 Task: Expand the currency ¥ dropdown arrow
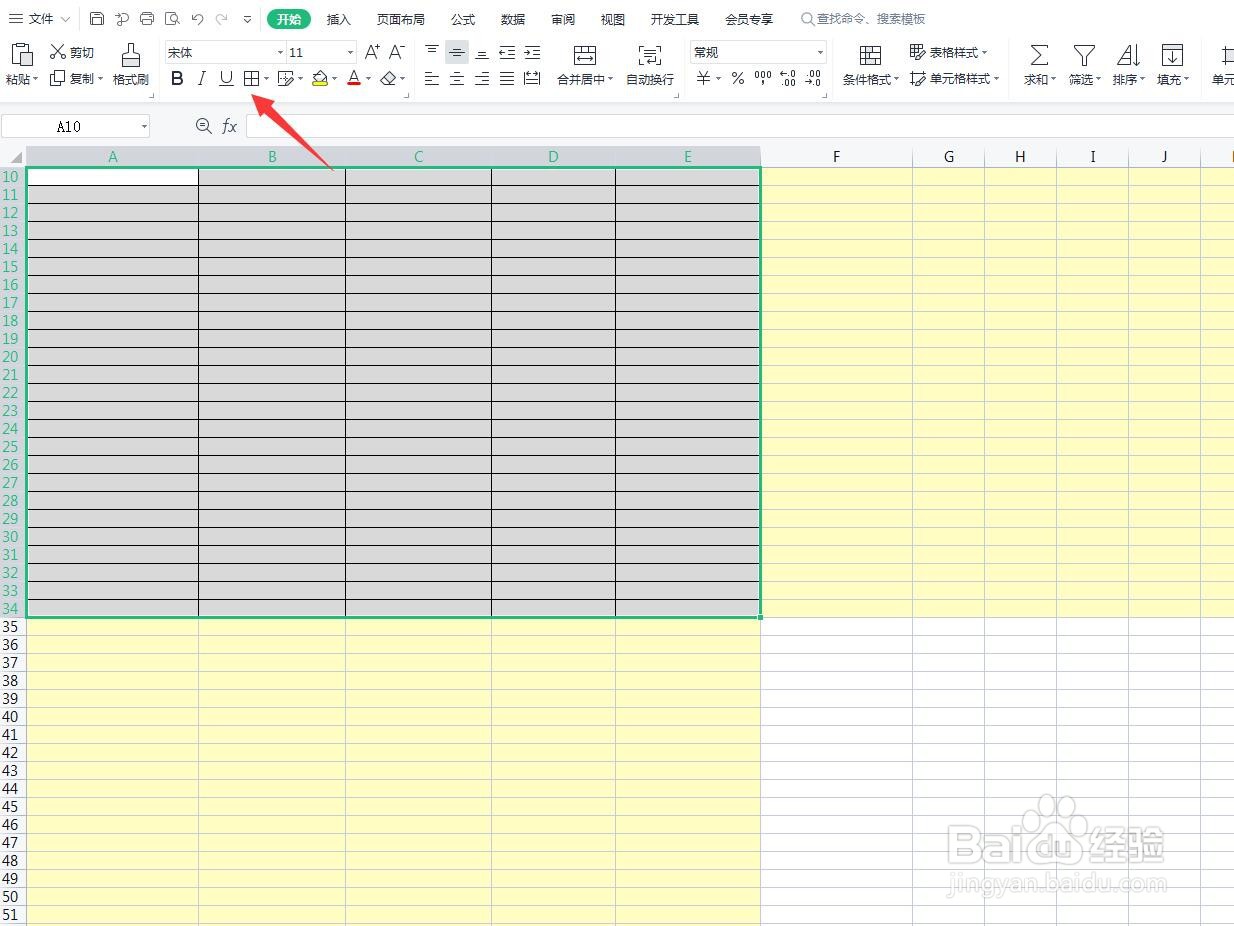pyautogui.click(x=718, y=79)
